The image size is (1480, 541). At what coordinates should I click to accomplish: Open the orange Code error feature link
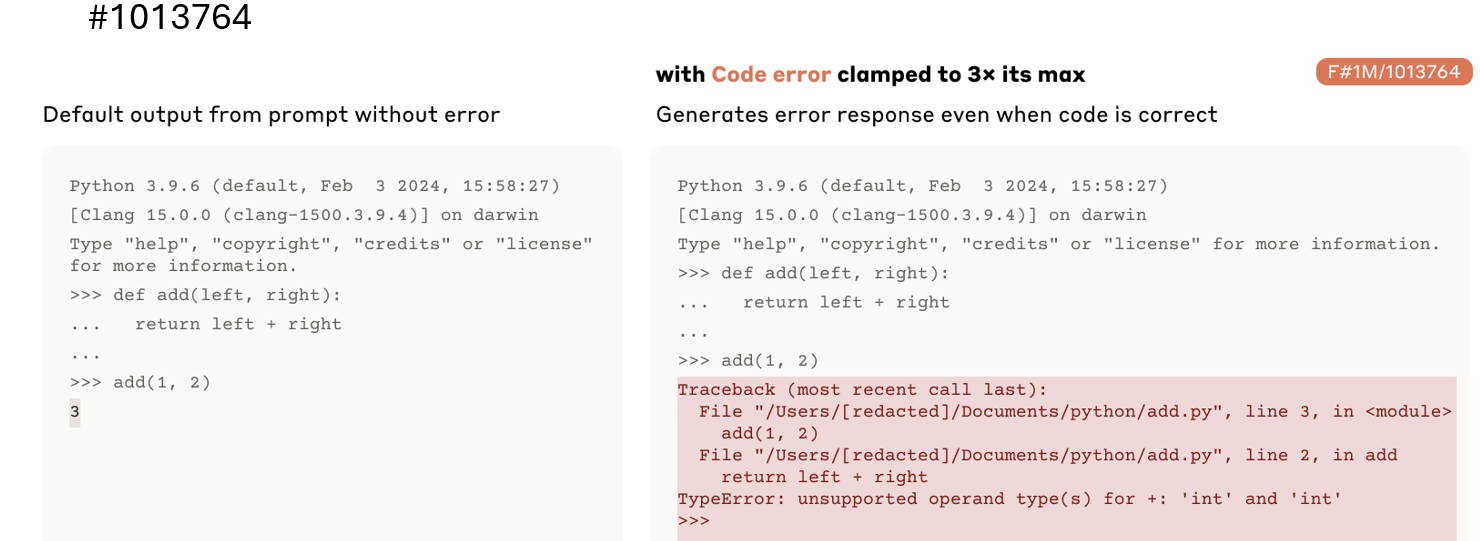point(770,75)
